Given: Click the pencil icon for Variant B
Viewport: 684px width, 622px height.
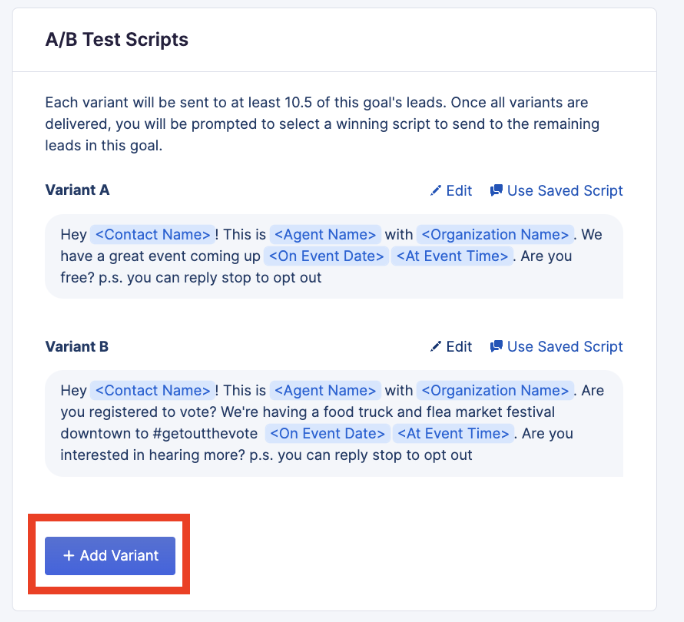Looking at the screenshot, I should pyautogui.click(x=435, y=347).
